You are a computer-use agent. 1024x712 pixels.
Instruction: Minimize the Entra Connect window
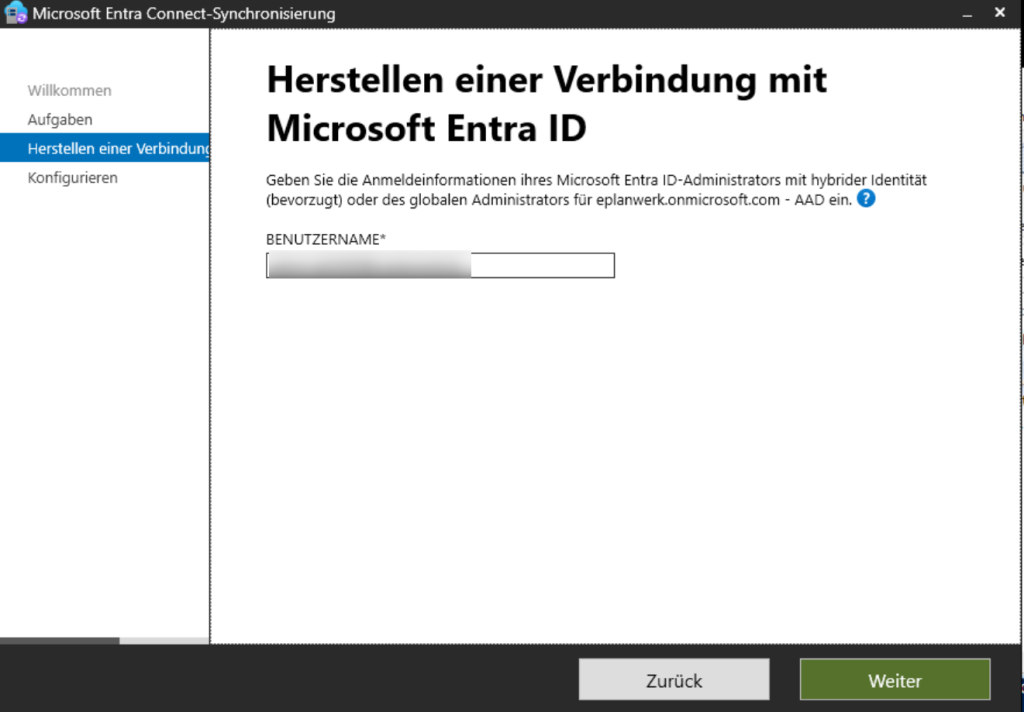tap(967, 14)
